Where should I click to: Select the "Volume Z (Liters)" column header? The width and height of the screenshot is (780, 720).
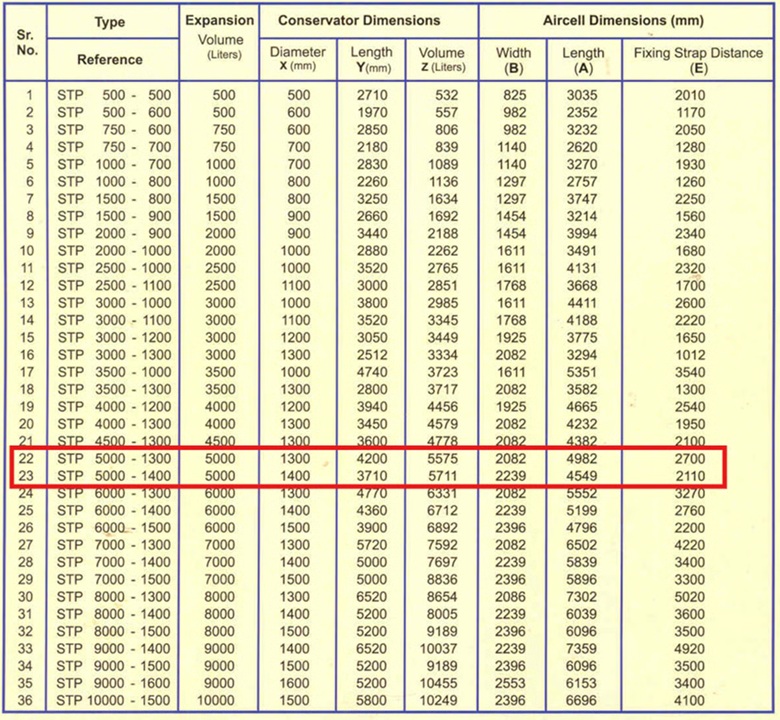(x=442, y=59)
